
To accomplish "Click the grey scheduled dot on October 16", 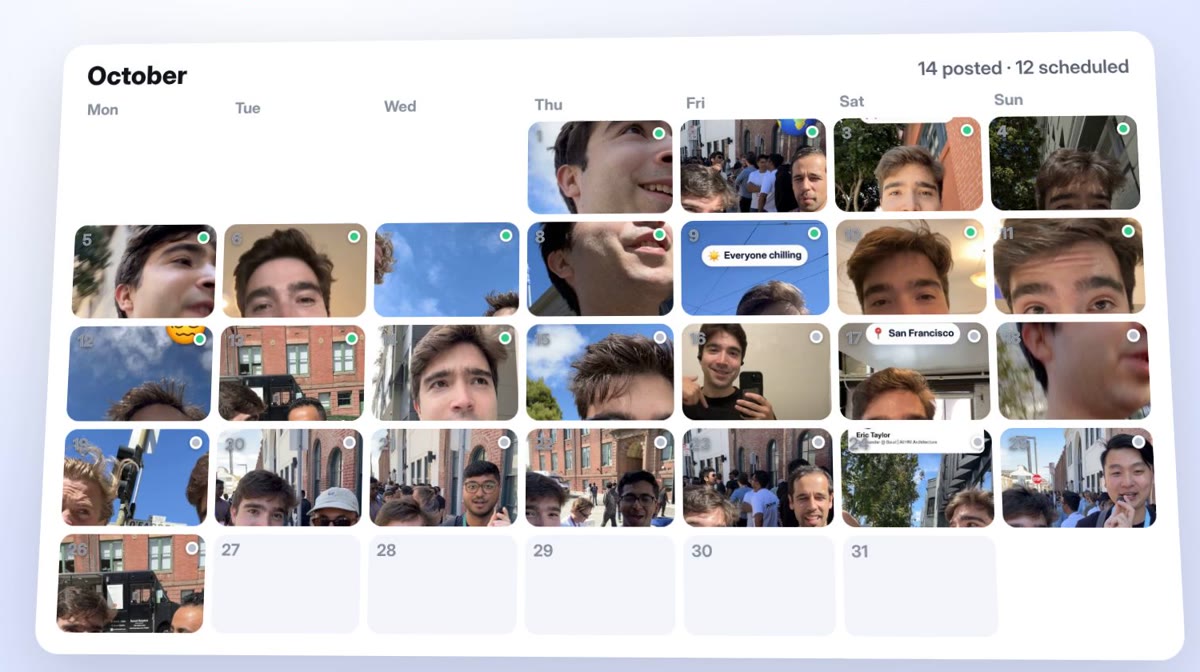I will pyautogui.click(x=816, y=337).
